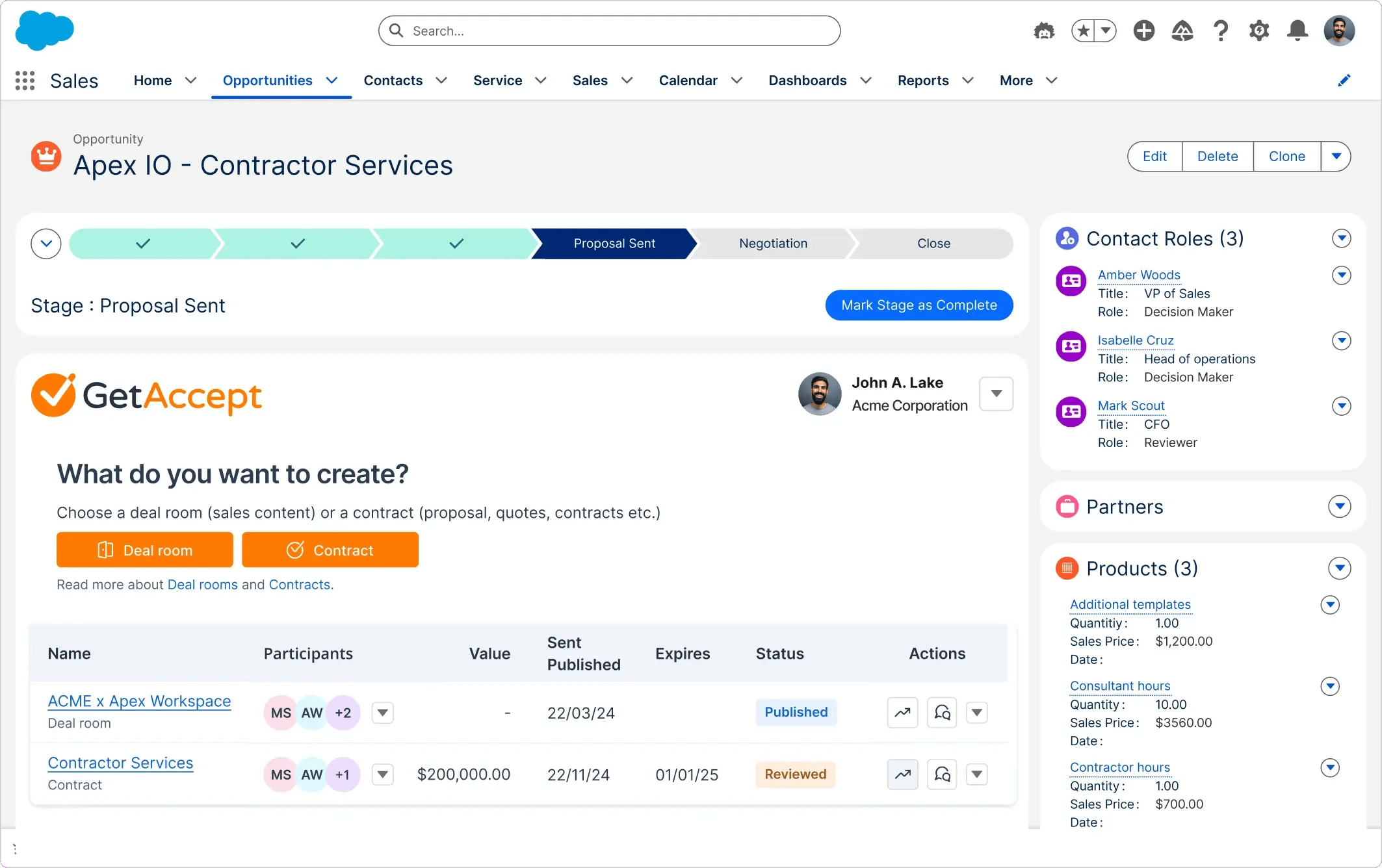Open the Contact Roles panel menu
The width and height of the screenshot is (1382, 868).
pos(1341,238)
